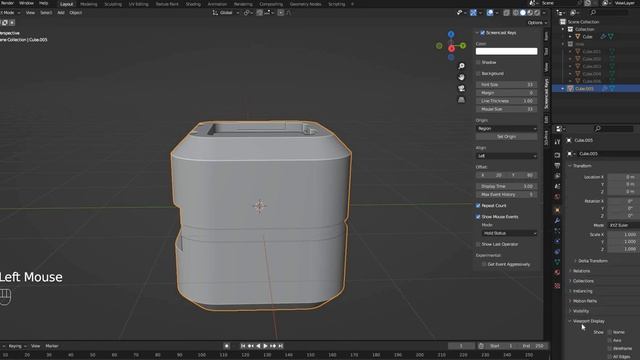Disable the Repeat Count checkbox
Screen dimensions: 640x360
478,206
